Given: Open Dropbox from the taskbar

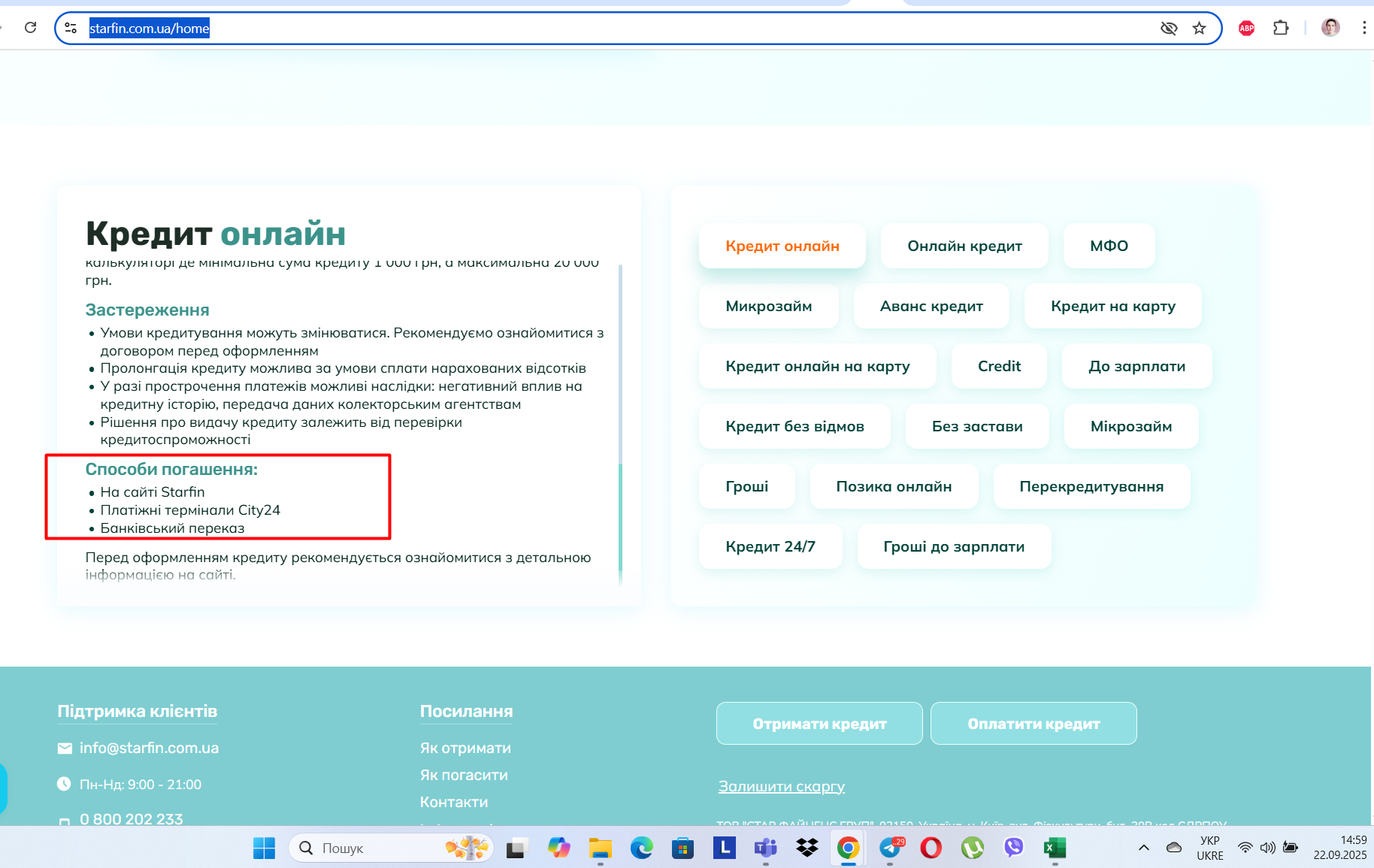Looking at the screenshot, I should 807,848.
